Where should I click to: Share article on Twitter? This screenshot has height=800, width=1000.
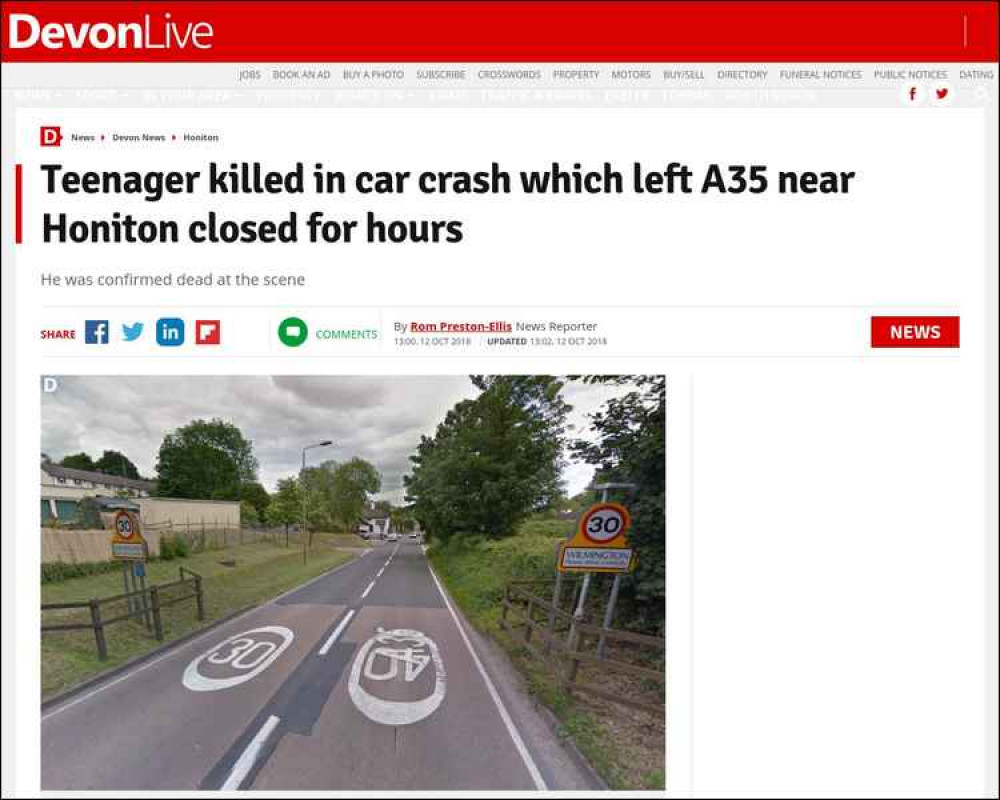tap(133, 332)
